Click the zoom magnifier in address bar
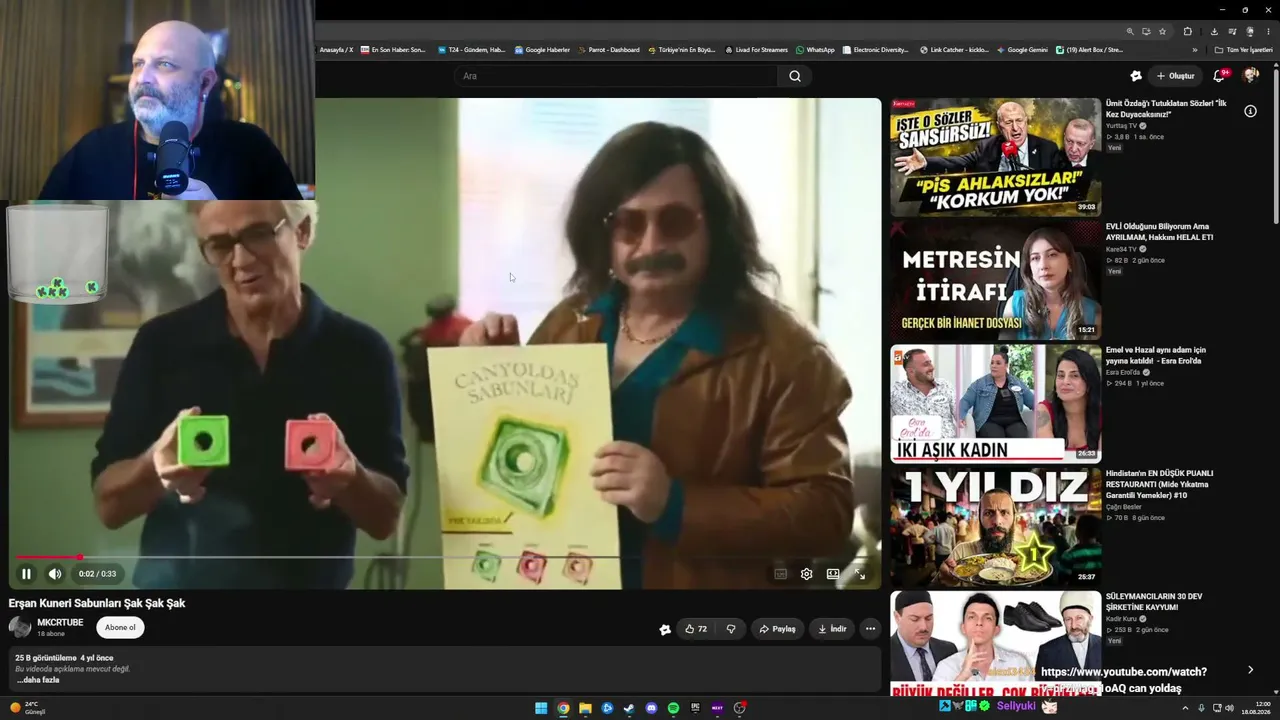The height and width of the screenshot is (720, 1280). coord(1130,31)
